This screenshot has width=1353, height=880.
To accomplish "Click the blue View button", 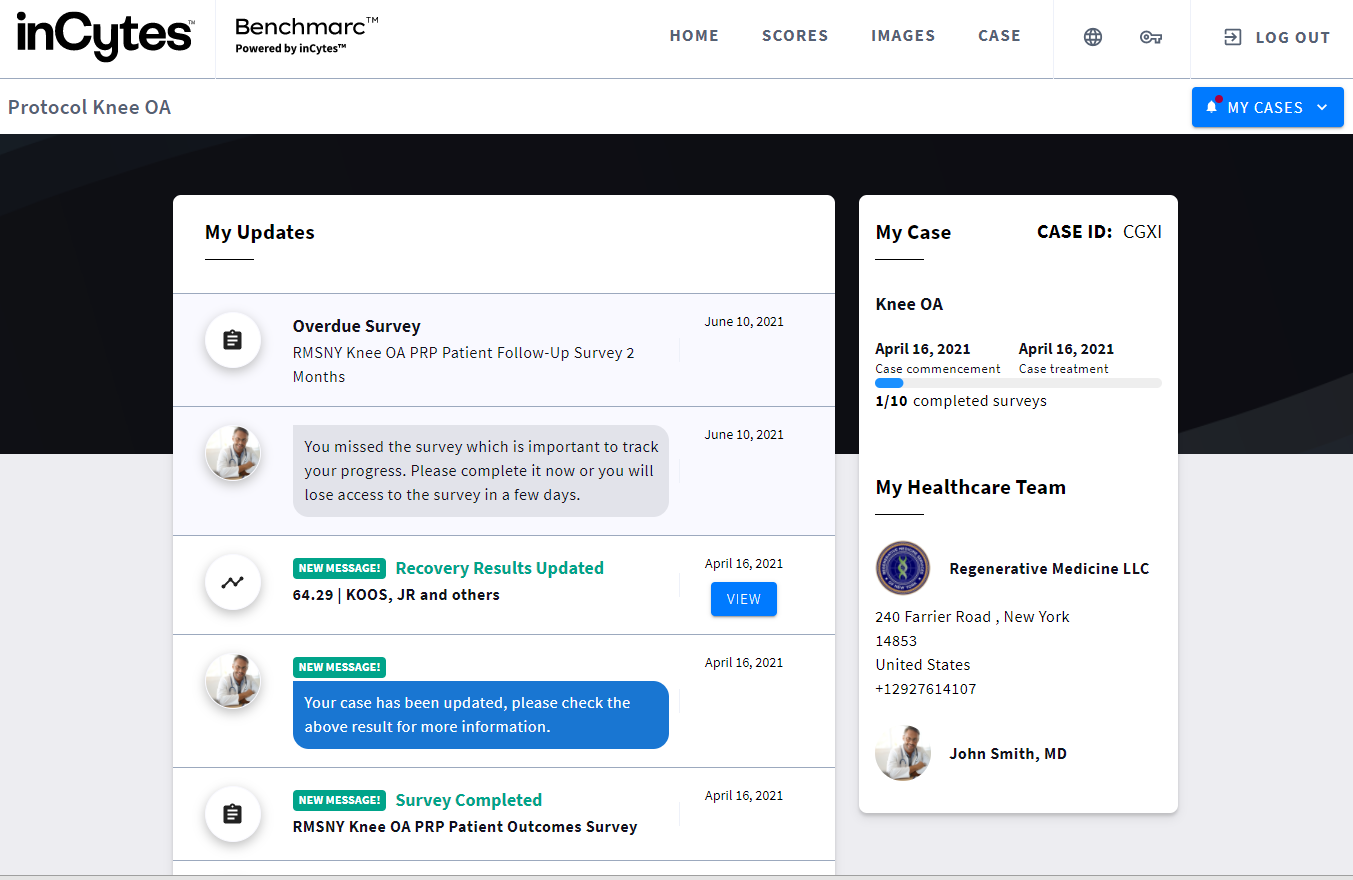I will [x=743, y=599].
